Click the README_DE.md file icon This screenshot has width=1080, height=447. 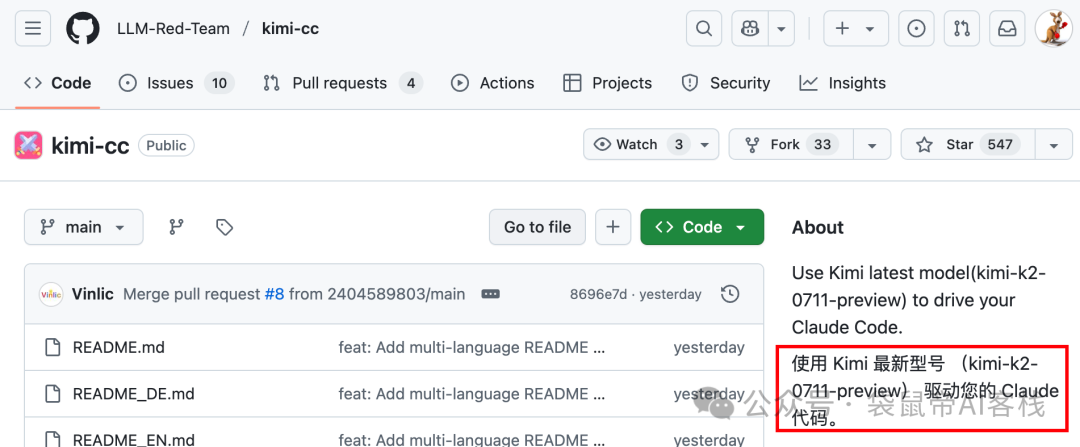pyautogui.click(x=53, y=394)
